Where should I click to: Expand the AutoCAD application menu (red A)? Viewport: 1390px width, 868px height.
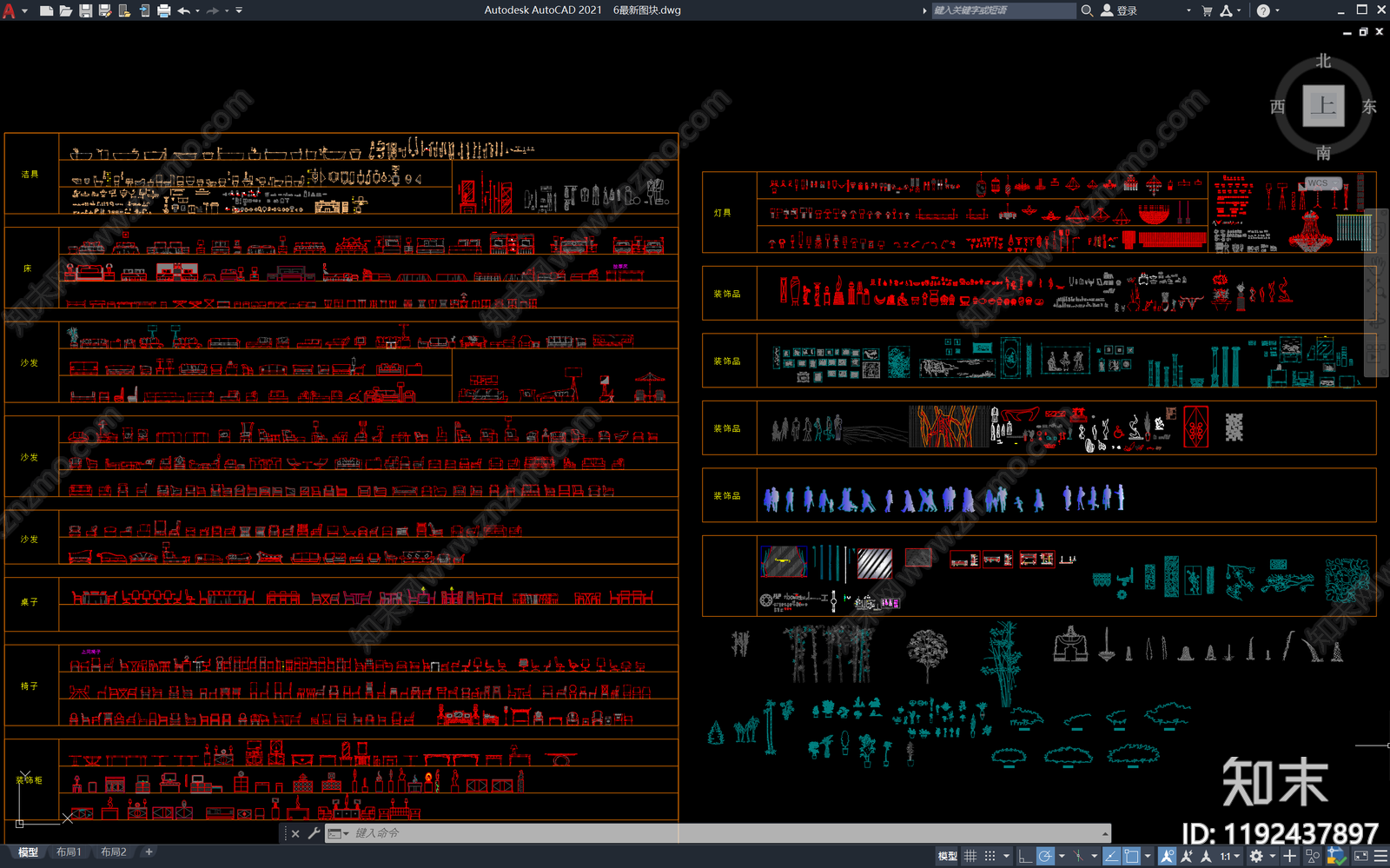point(9,10)
